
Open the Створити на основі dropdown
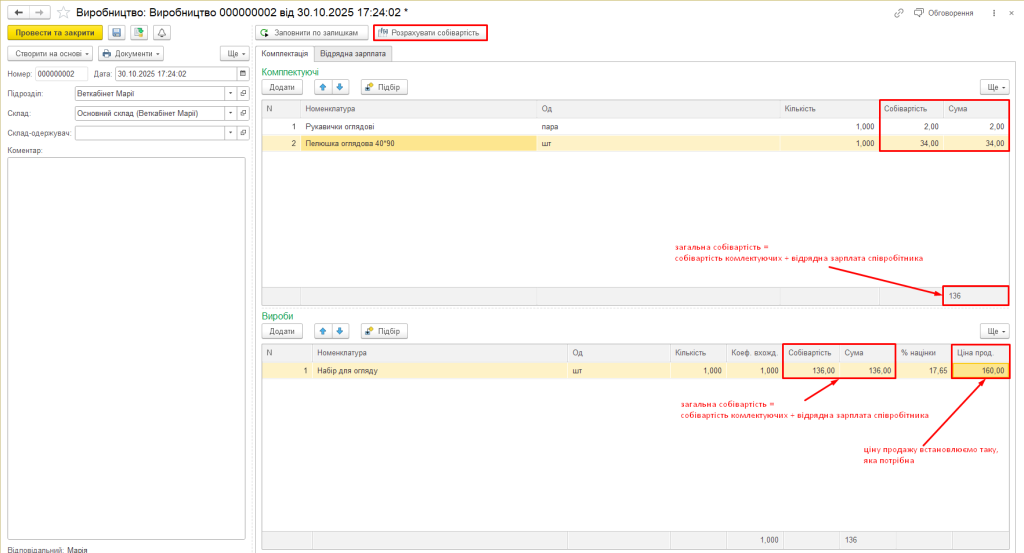click(51, 53)
